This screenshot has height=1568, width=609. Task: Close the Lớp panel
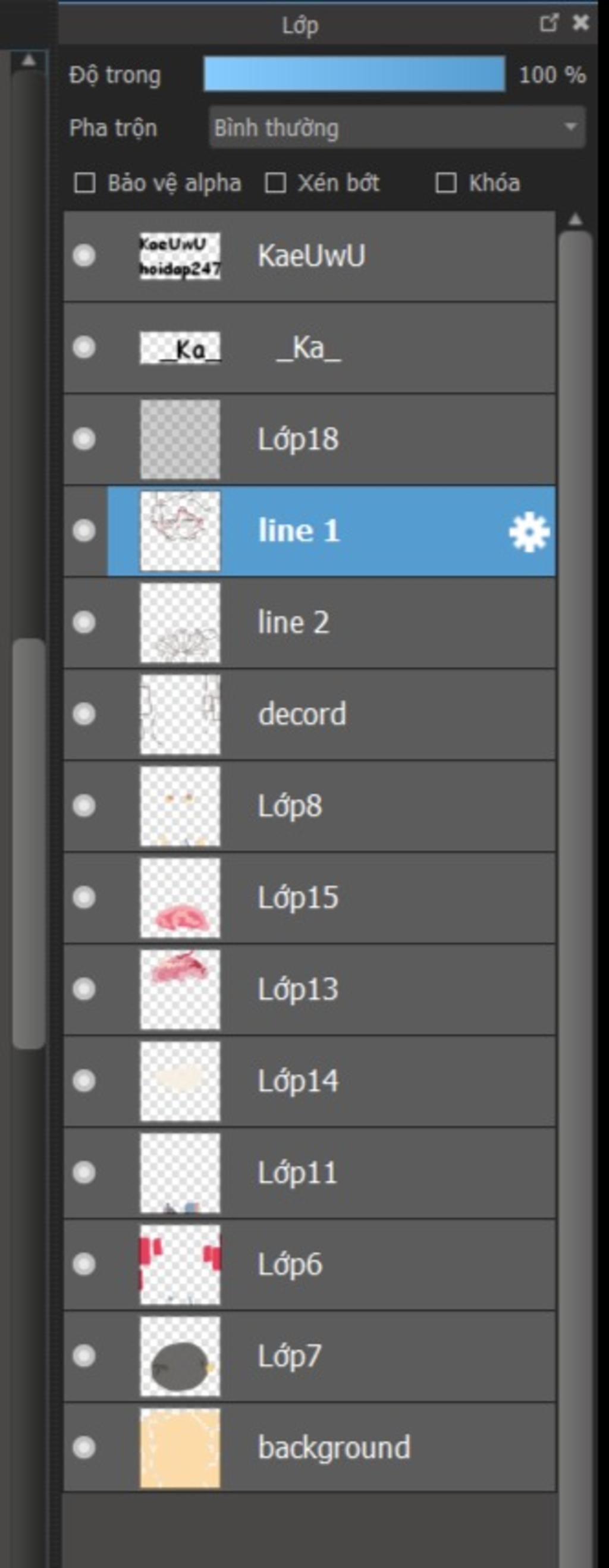click(x=581, y=24)
